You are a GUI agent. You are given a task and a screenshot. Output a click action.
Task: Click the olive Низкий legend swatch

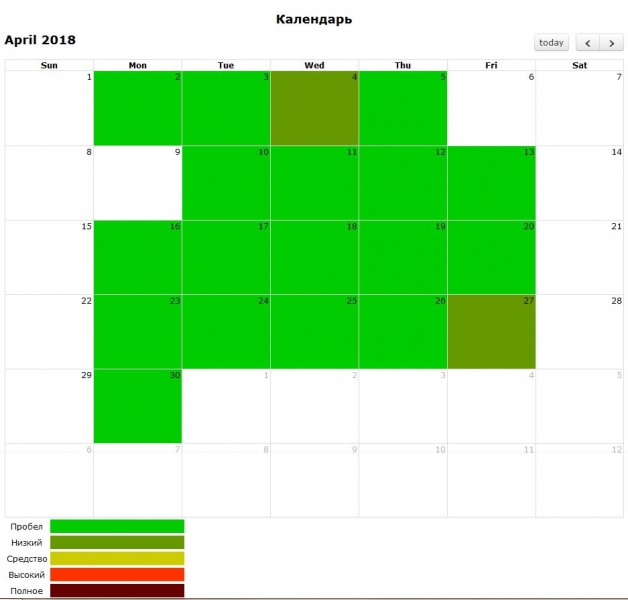117,542
